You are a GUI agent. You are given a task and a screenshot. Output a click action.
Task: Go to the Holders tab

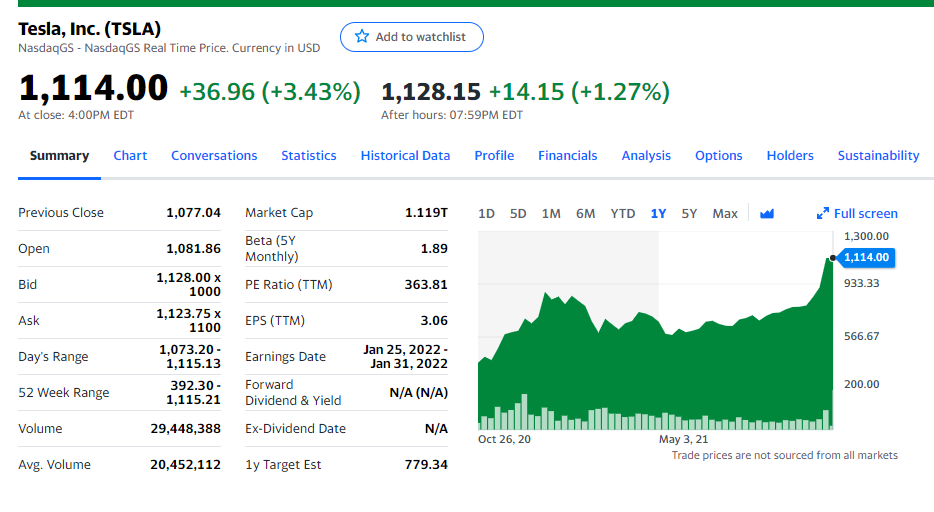pos(790,155)
